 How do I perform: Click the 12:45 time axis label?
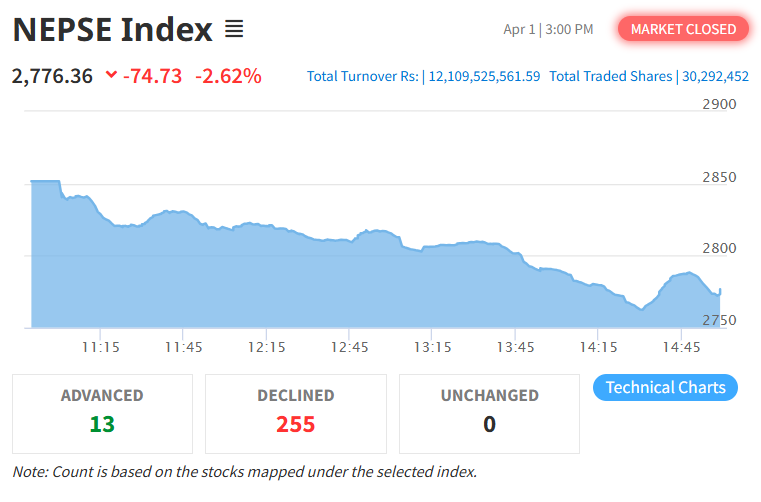[349, 347]
